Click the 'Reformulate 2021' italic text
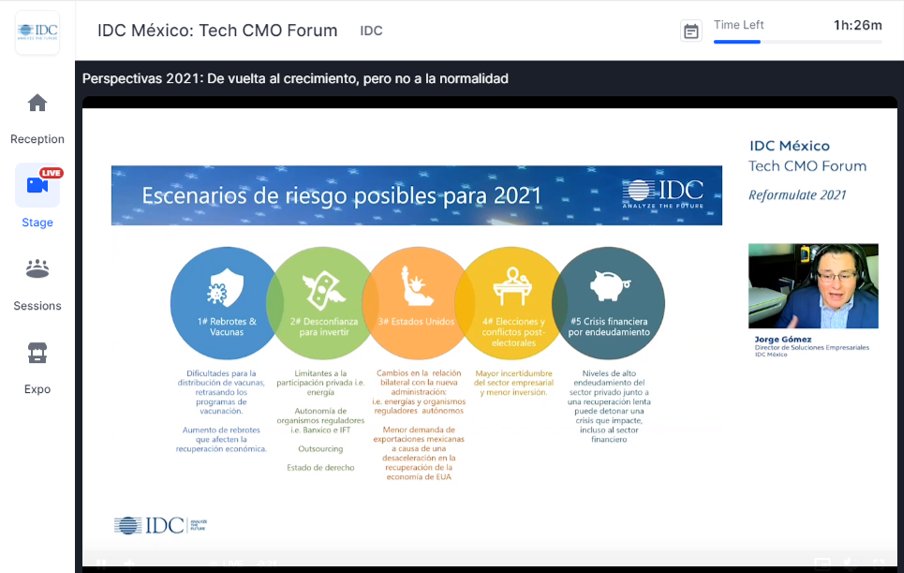This screenshot has width=904, height=573. tap(797, 195)
